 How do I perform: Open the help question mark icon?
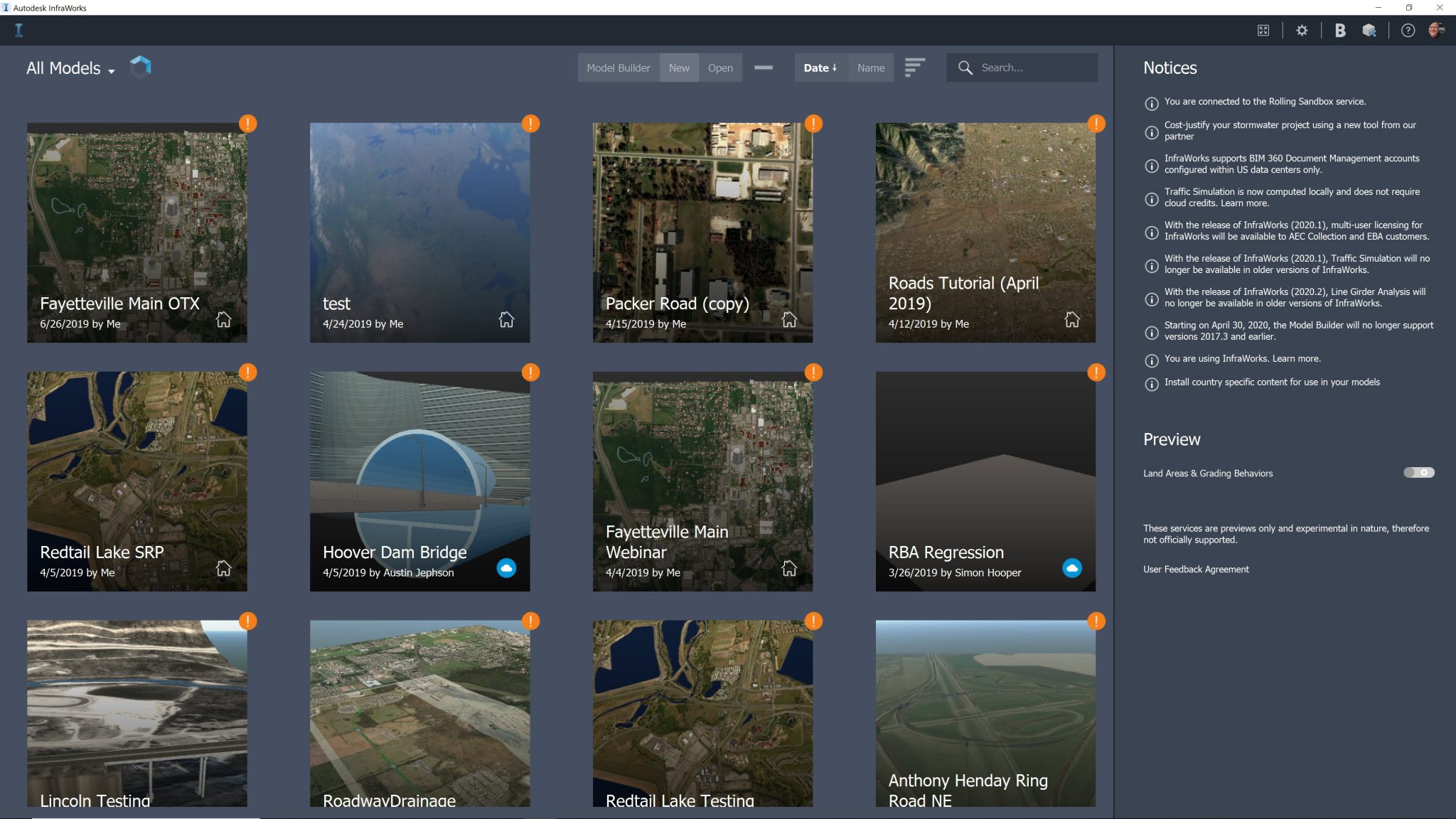(1408, 31)
